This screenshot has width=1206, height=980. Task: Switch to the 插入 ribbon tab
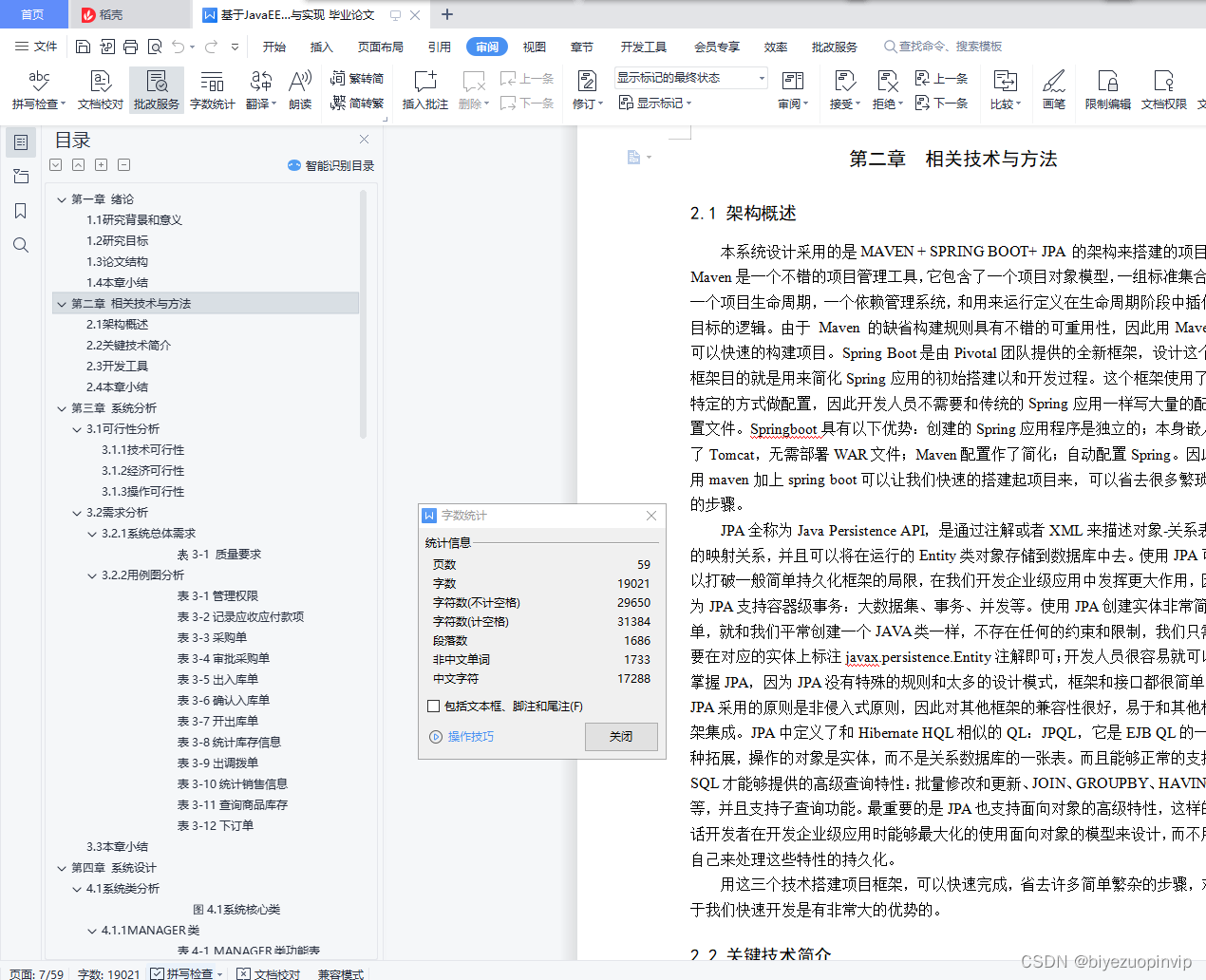(322, 46)
